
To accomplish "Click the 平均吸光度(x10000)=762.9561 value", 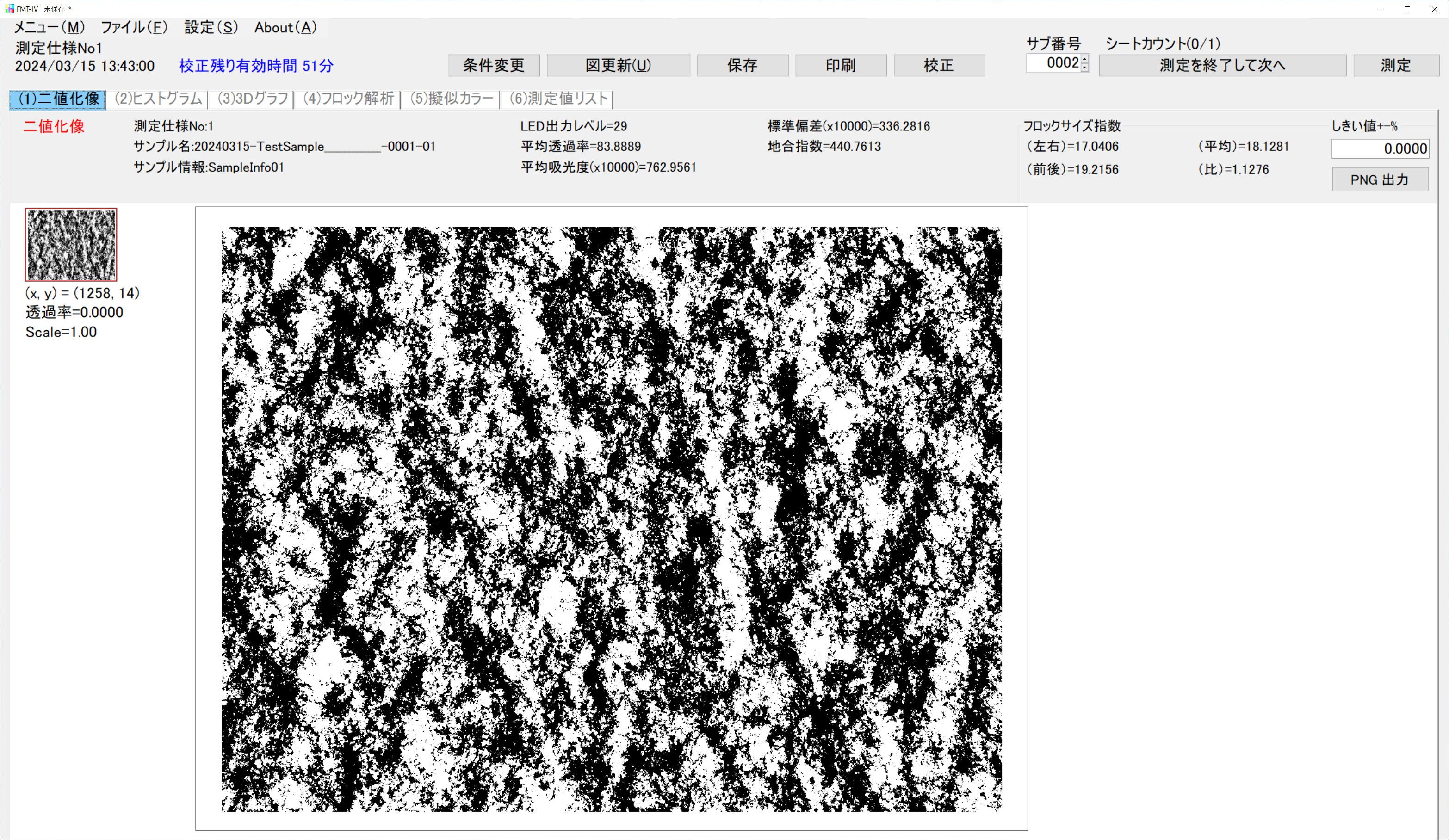I will tap(608, 167).
